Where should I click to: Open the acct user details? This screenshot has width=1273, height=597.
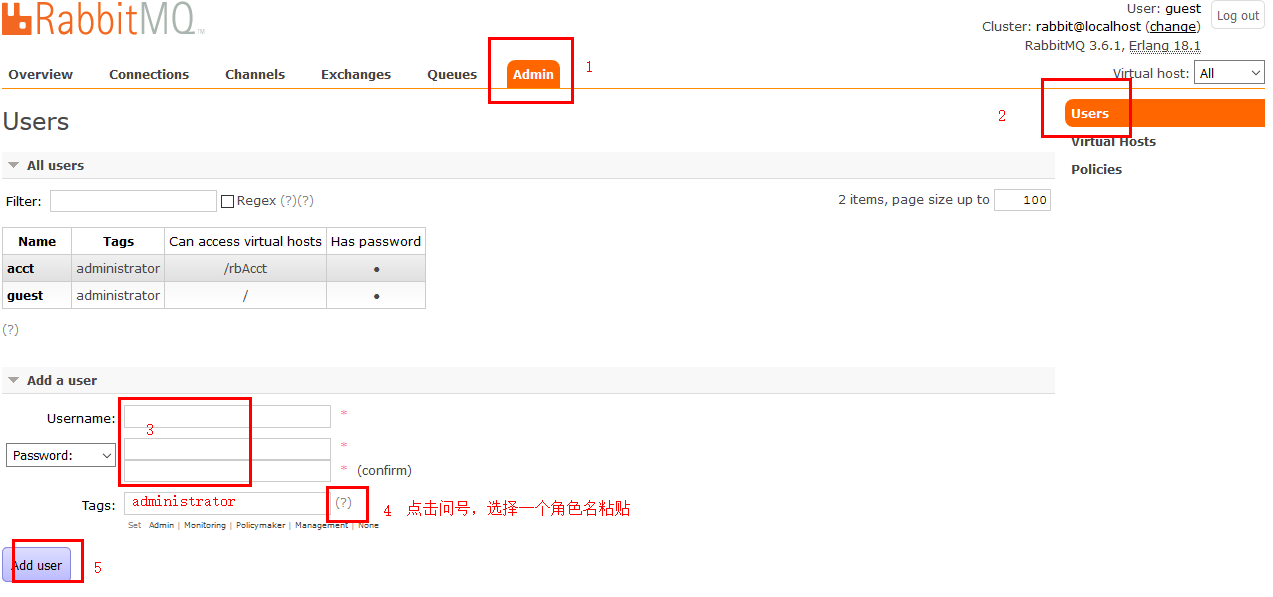tap(21, 268)
